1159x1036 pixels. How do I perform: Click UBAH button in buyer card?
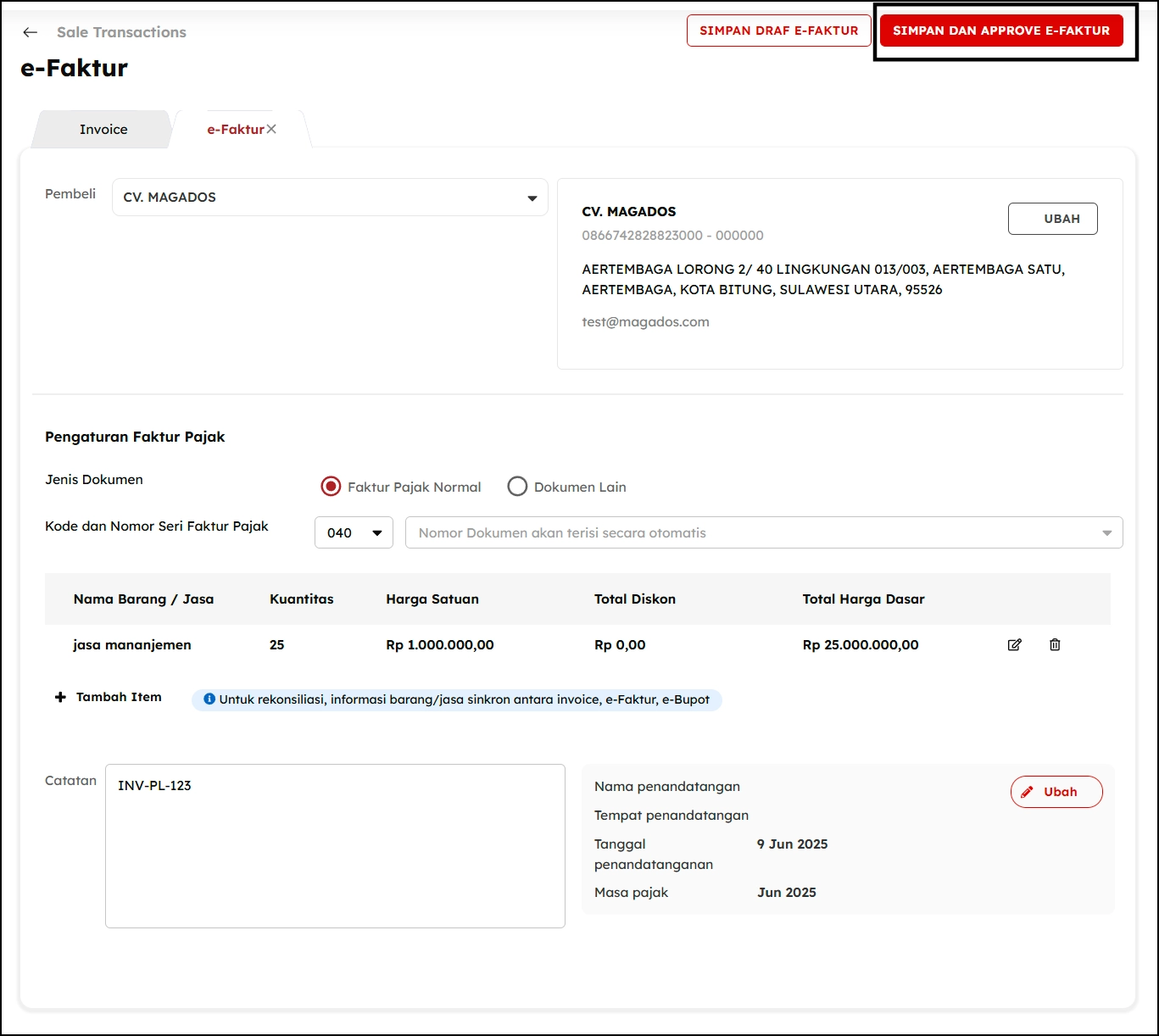[x=1052, y=219]
